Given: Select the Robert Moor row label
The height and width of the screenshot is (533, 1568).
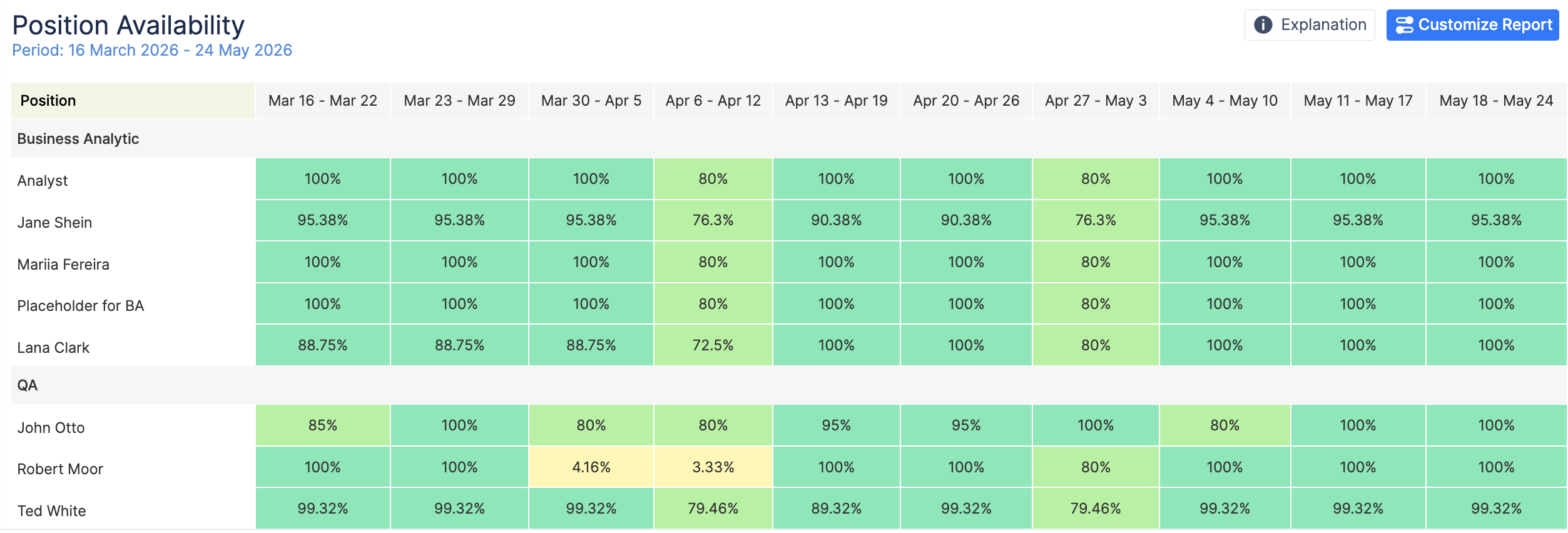Looking at the screenshot, I should click(x=60, y=469).
